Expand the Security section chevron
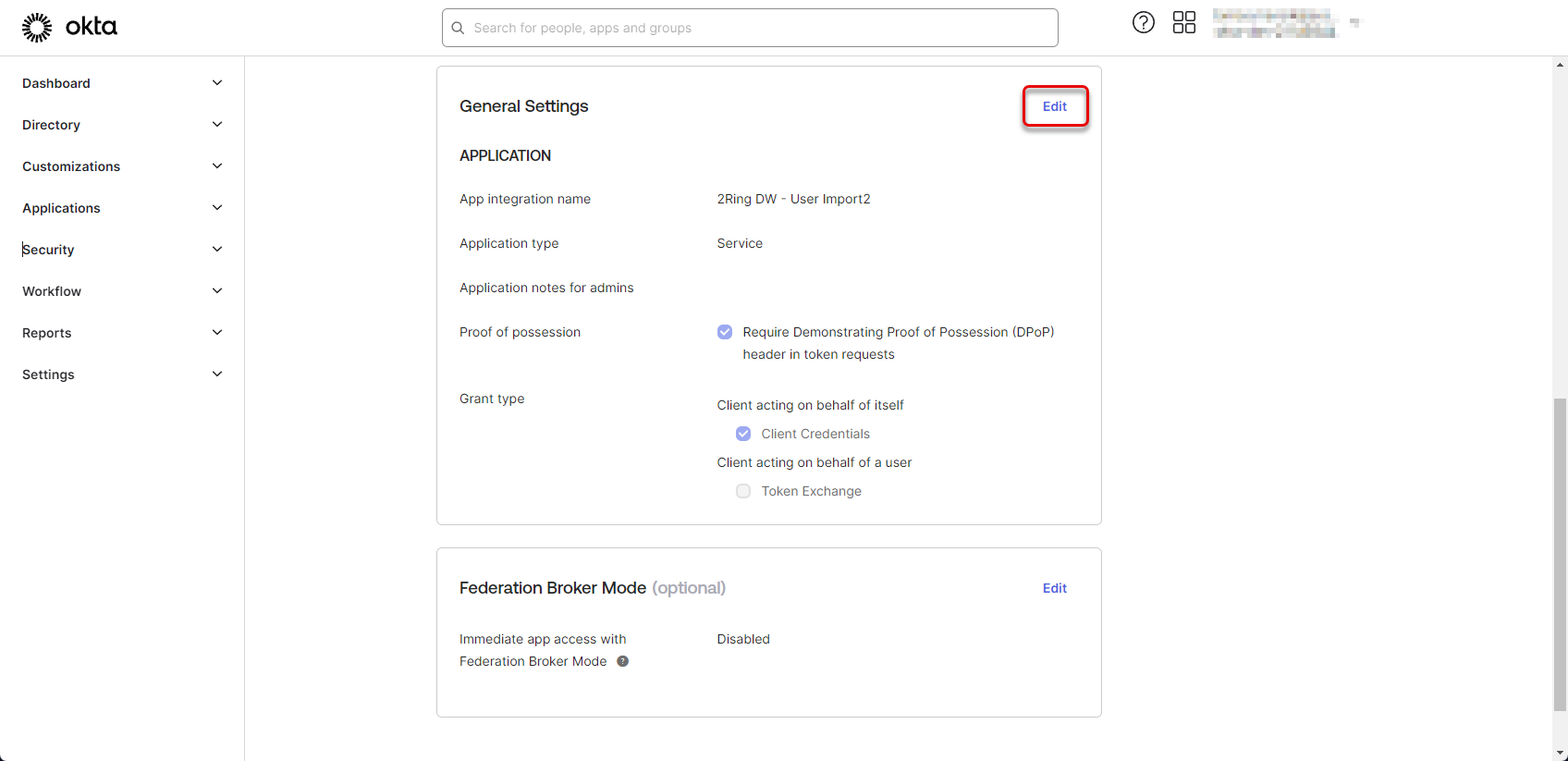This screenshot has height=761, width=1568. pos(217,250)
